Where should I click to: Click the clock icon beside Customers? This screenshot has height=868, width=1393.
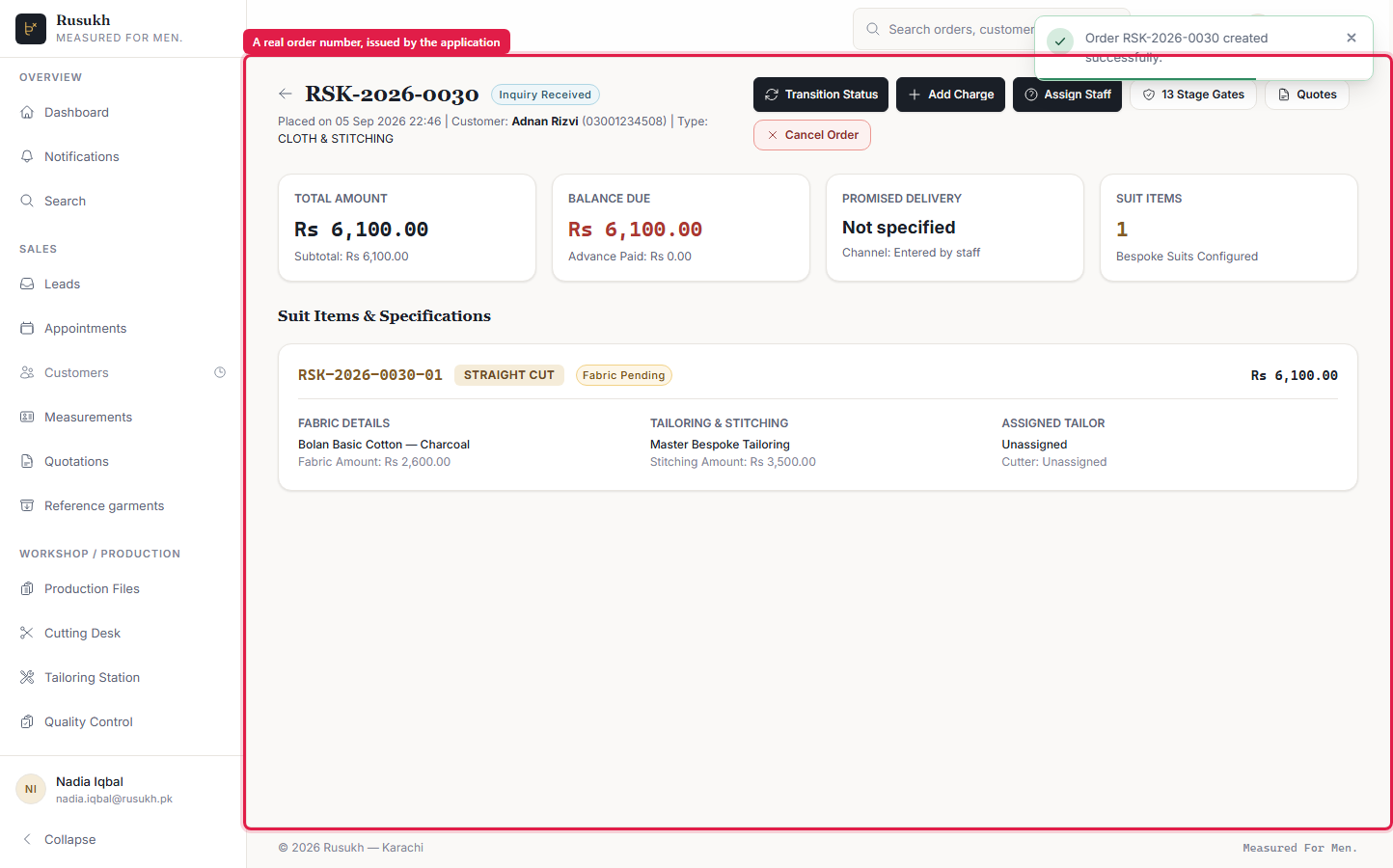(x=220, y=372)
